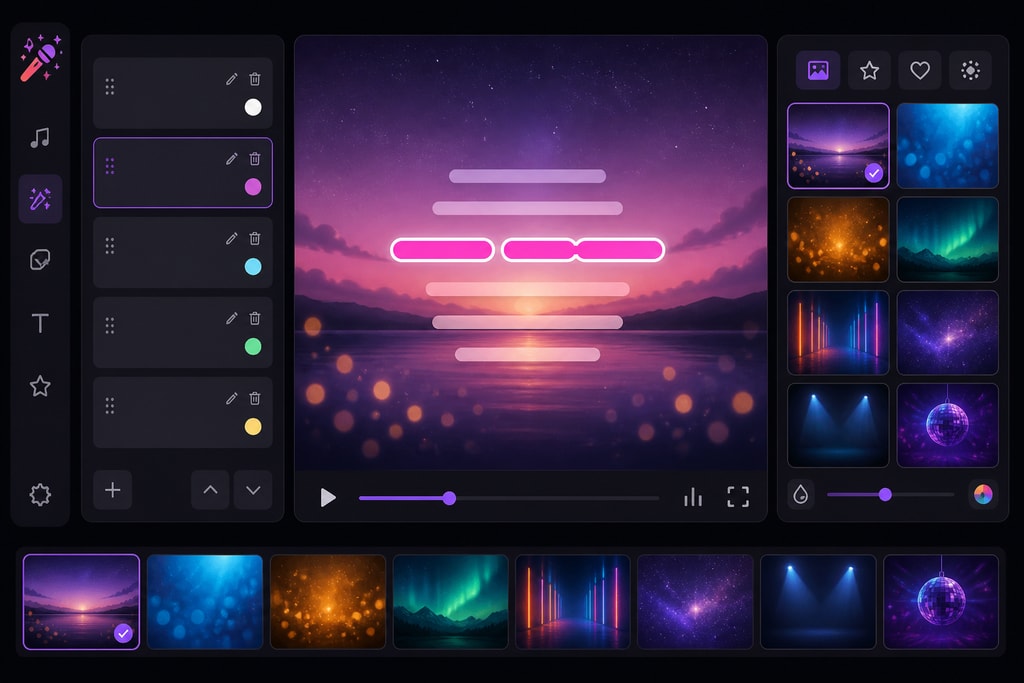Select orange sparkle background in right panel
The width and height of the screenshot is (1024, 683).
pyautogui.click(x=839, y=240)
